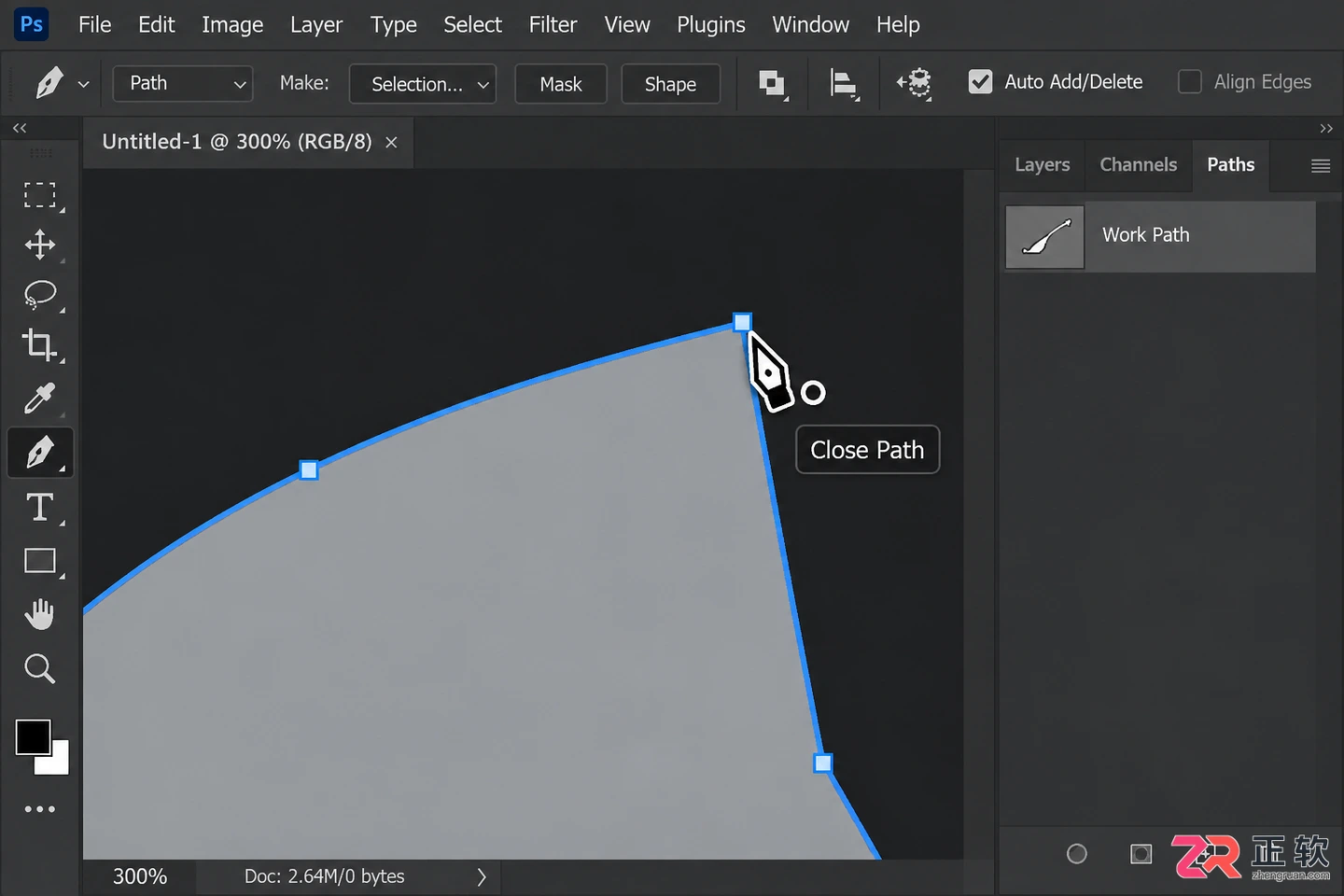
Task: Open the Filter menu
Action: tap(553, 25)
